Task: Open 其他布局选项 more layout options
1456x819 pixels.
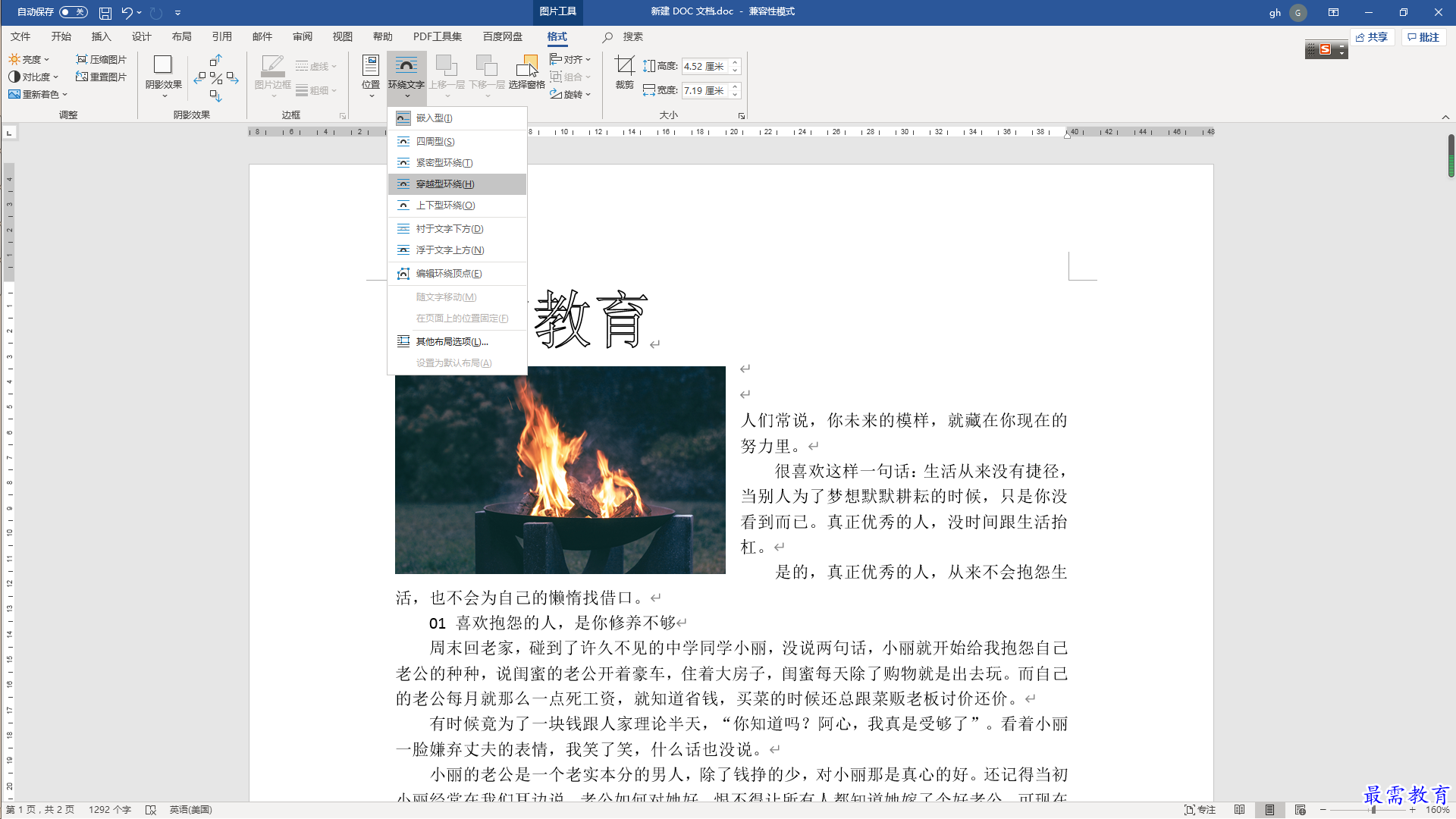Action: tap(457, 342)
